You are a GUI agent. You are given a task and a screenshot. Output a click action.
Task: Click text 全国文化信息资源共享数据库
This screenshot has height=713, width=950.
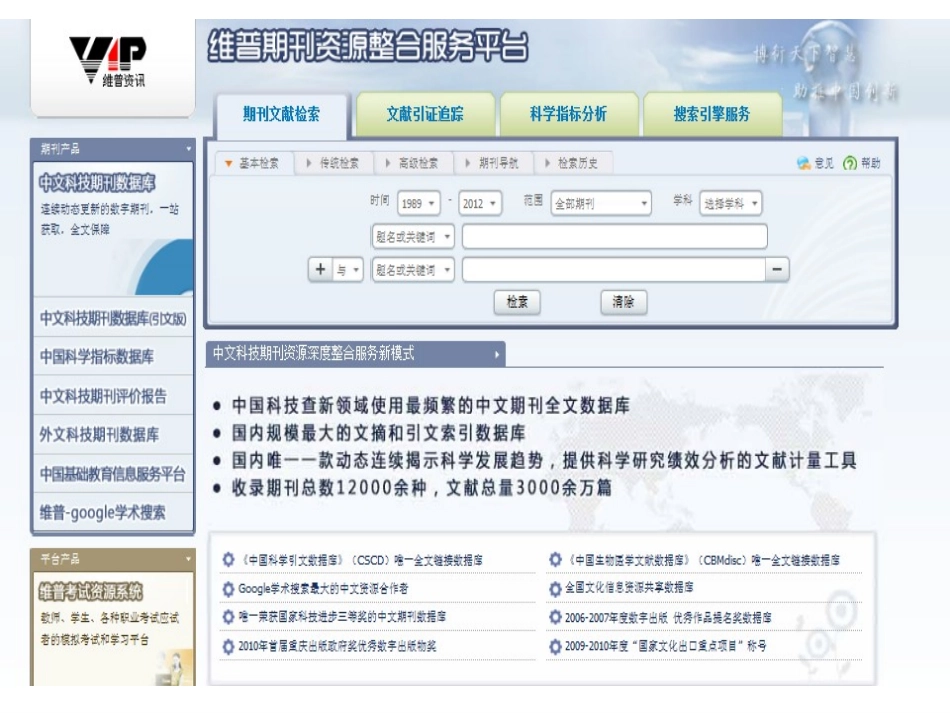coord(629,588)
